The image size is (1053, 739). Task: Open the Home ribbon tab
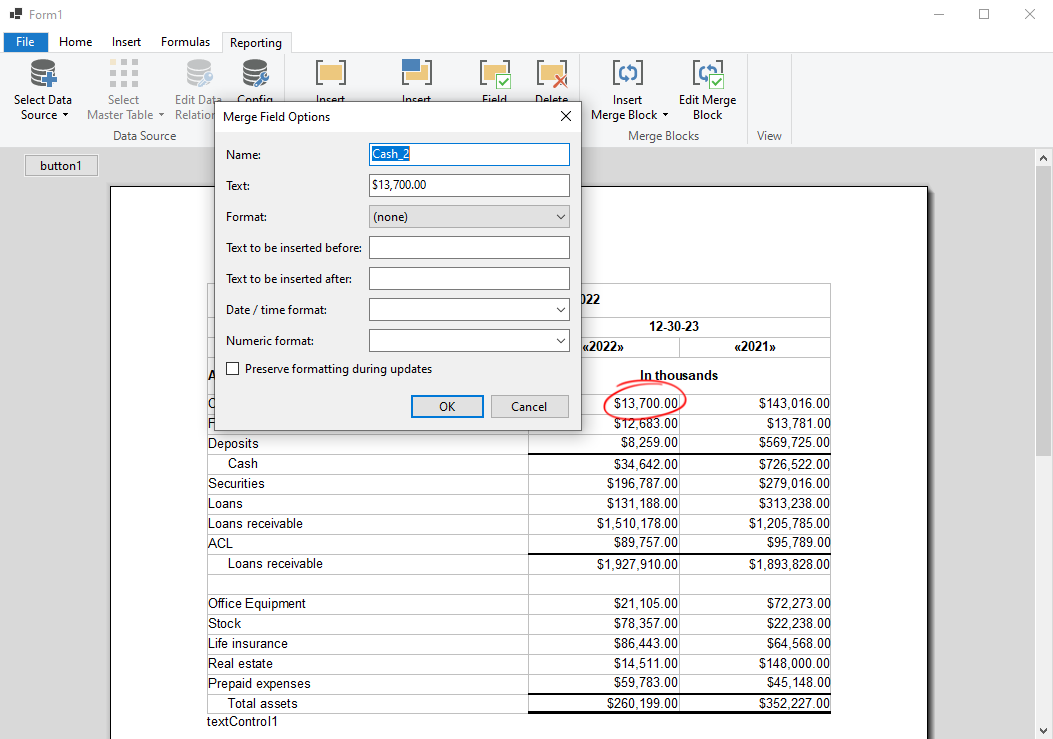(75, 42)
